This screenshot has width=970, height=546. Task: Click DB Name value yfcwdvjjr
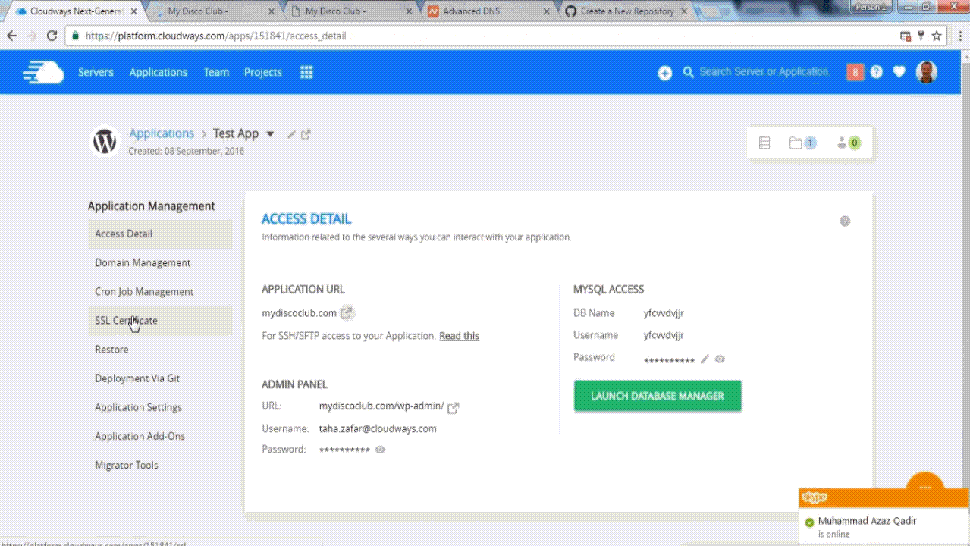(x=663, y=313)
